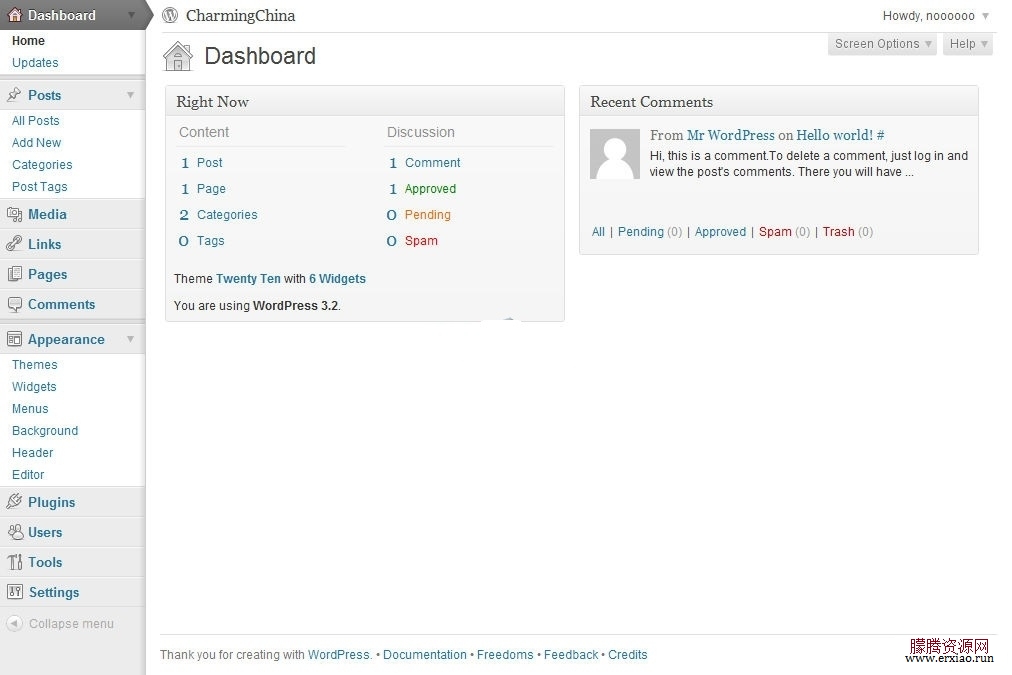Click the orange Pending link under Discussion

[x=427, y=214]
